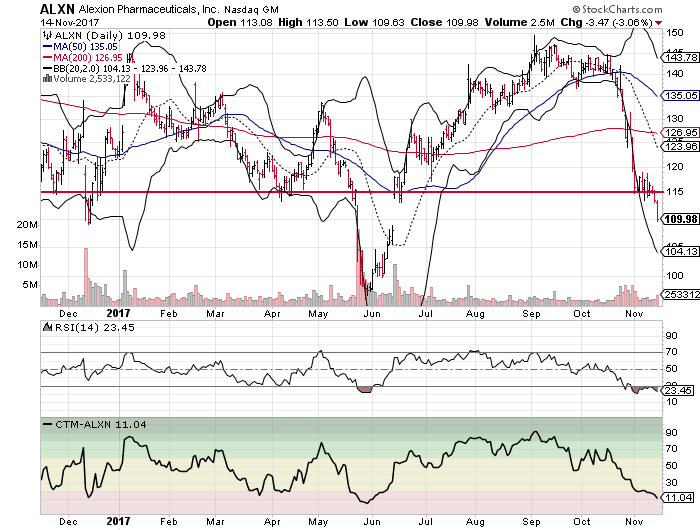Click the 'Open 113.08' value
The height and width of the screenshot is (530, 700).
240,22
